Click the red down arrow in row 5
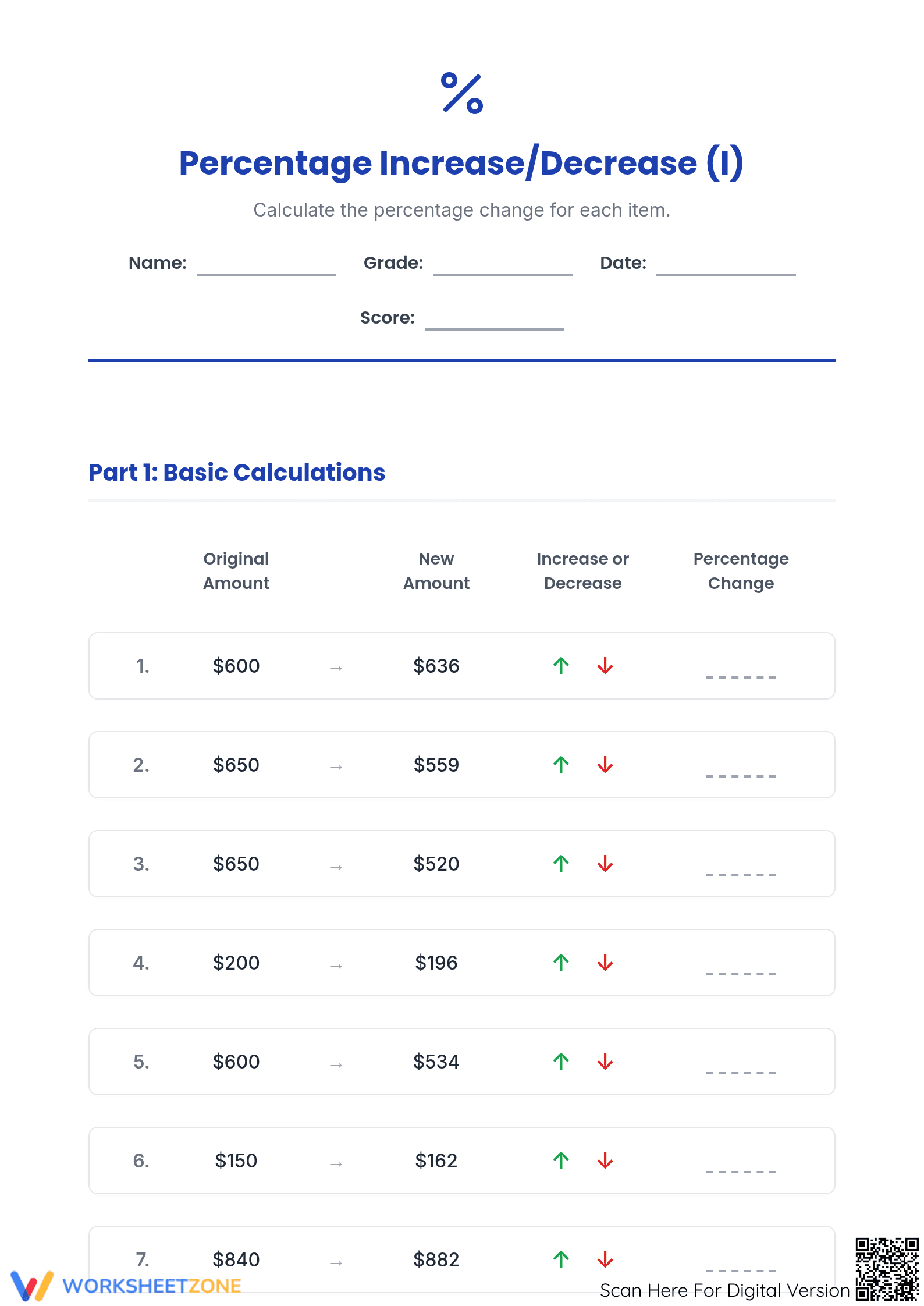 click(x=605, y=1061)
